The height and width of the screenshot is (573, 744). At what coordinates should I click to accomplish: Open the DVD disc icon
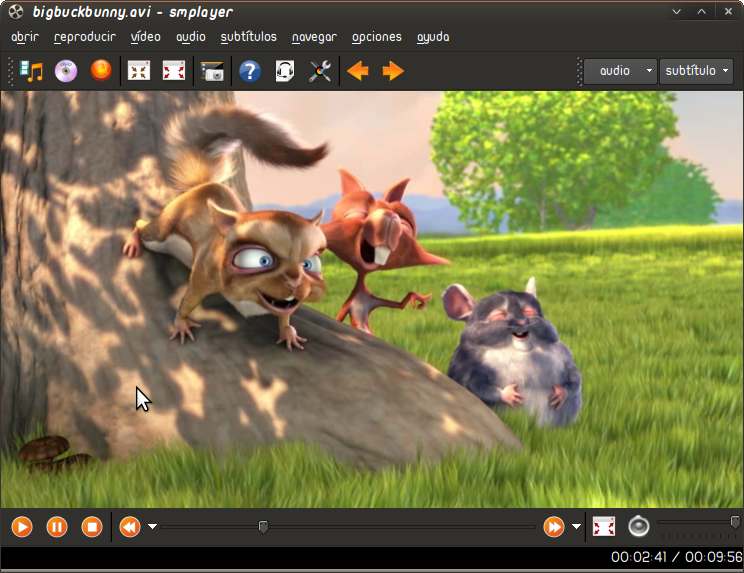point(66,71)
